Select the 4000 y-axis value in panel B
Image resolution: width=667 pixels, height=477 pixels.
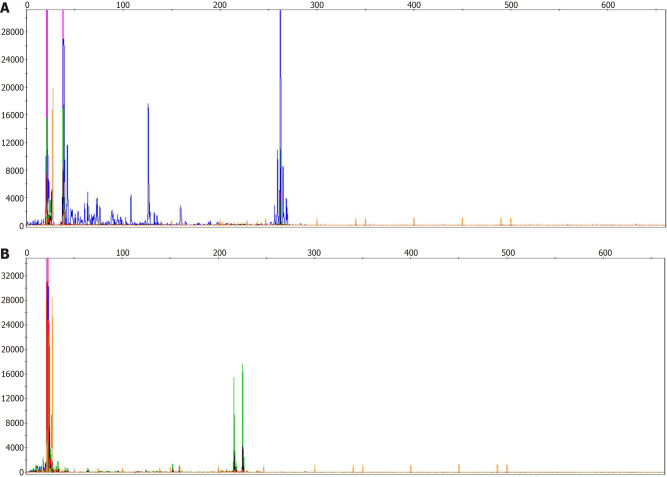click(14, 448)
